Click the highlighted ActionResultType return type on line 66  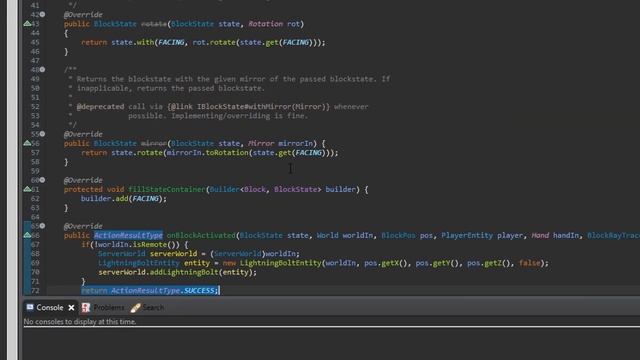tap(129, 235)
